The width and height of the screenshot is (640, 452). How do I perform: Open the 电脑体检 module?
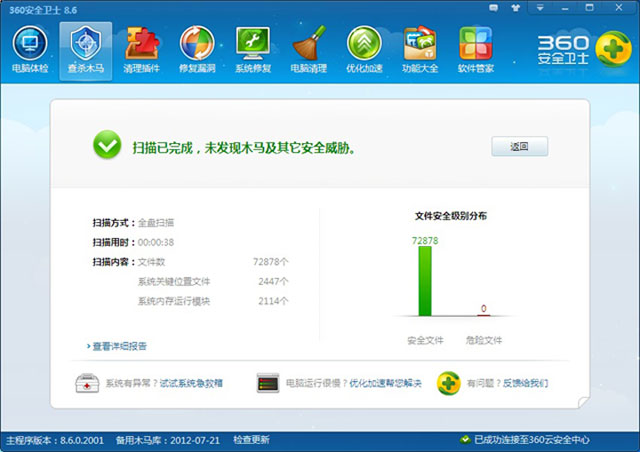(30, 49)
